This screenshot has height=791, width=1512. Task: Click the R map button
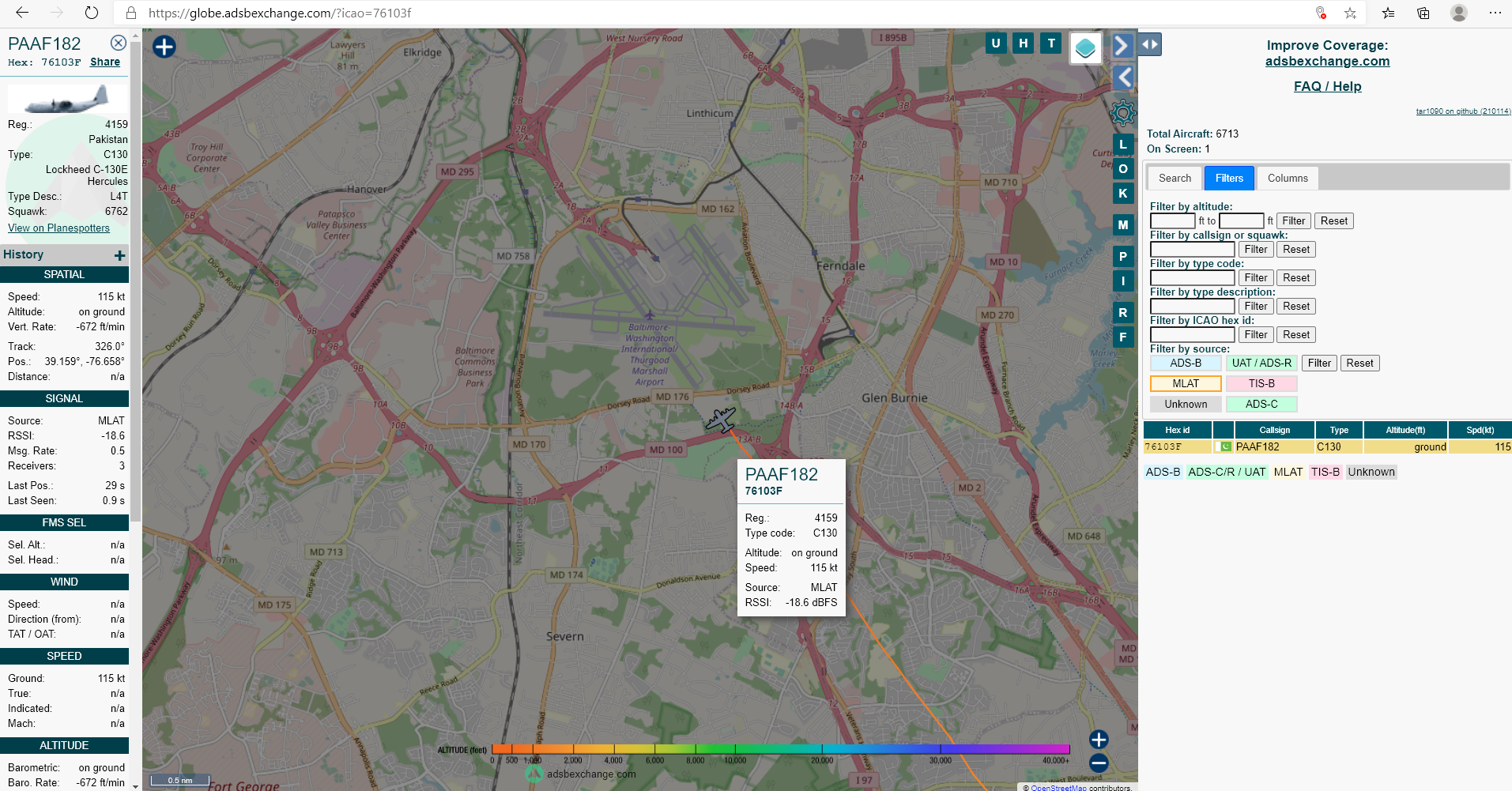click(x=1122, y=313)
